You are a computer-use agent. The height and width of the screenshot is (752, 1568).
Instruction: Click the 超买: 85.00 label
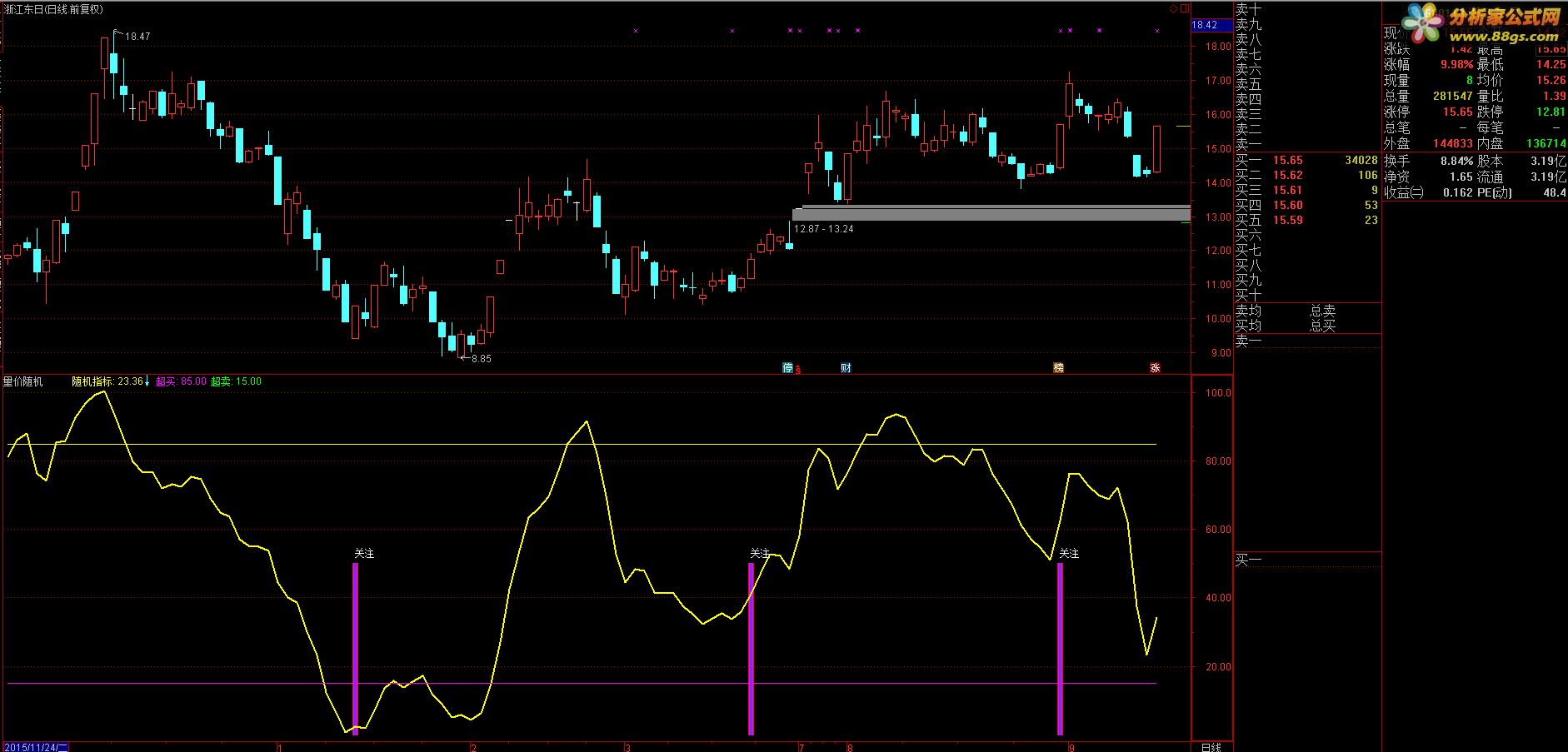click(x=182, y=381)
